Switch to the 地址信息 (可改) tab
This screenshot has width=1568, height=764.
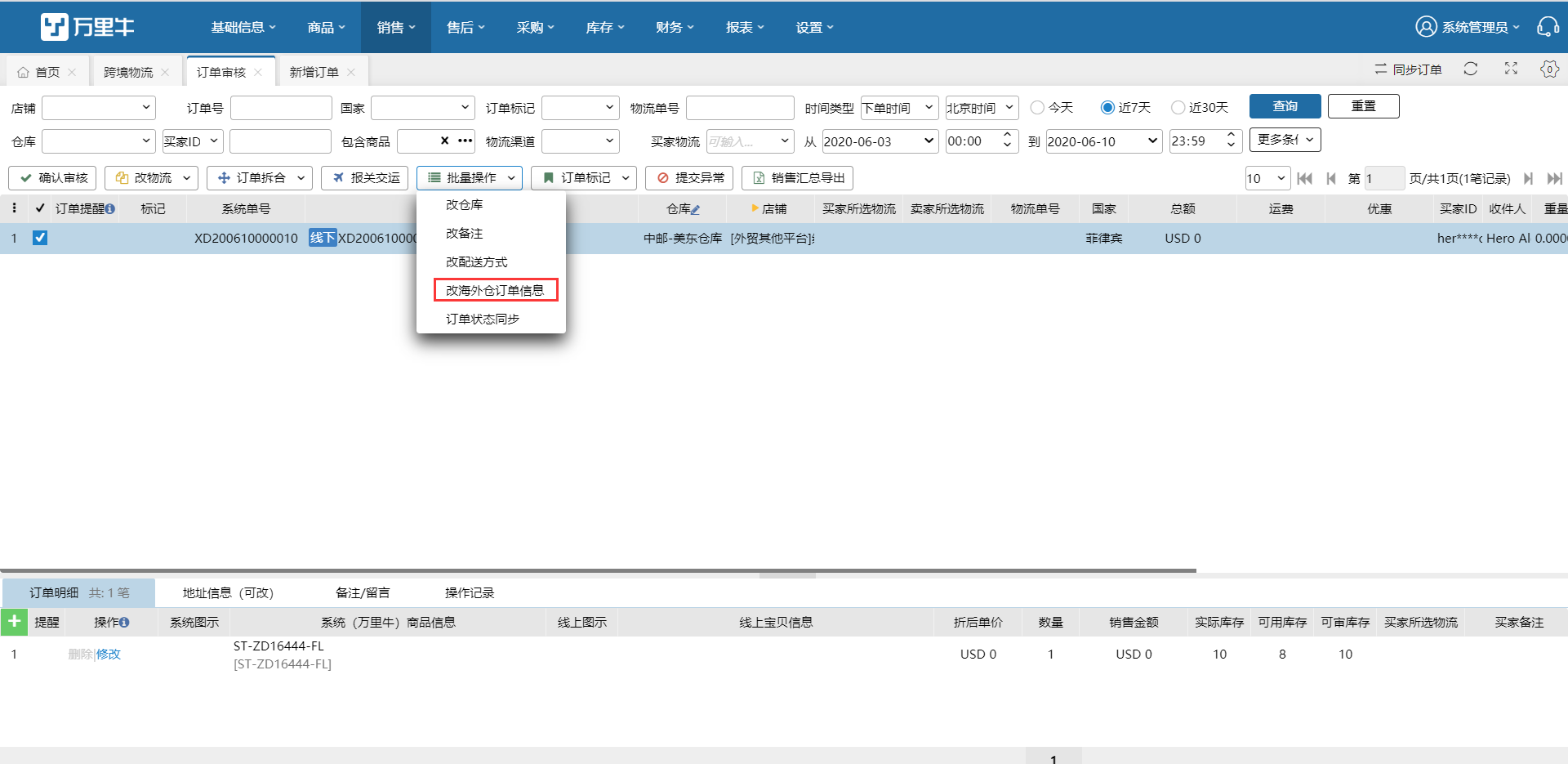[228, 592]
